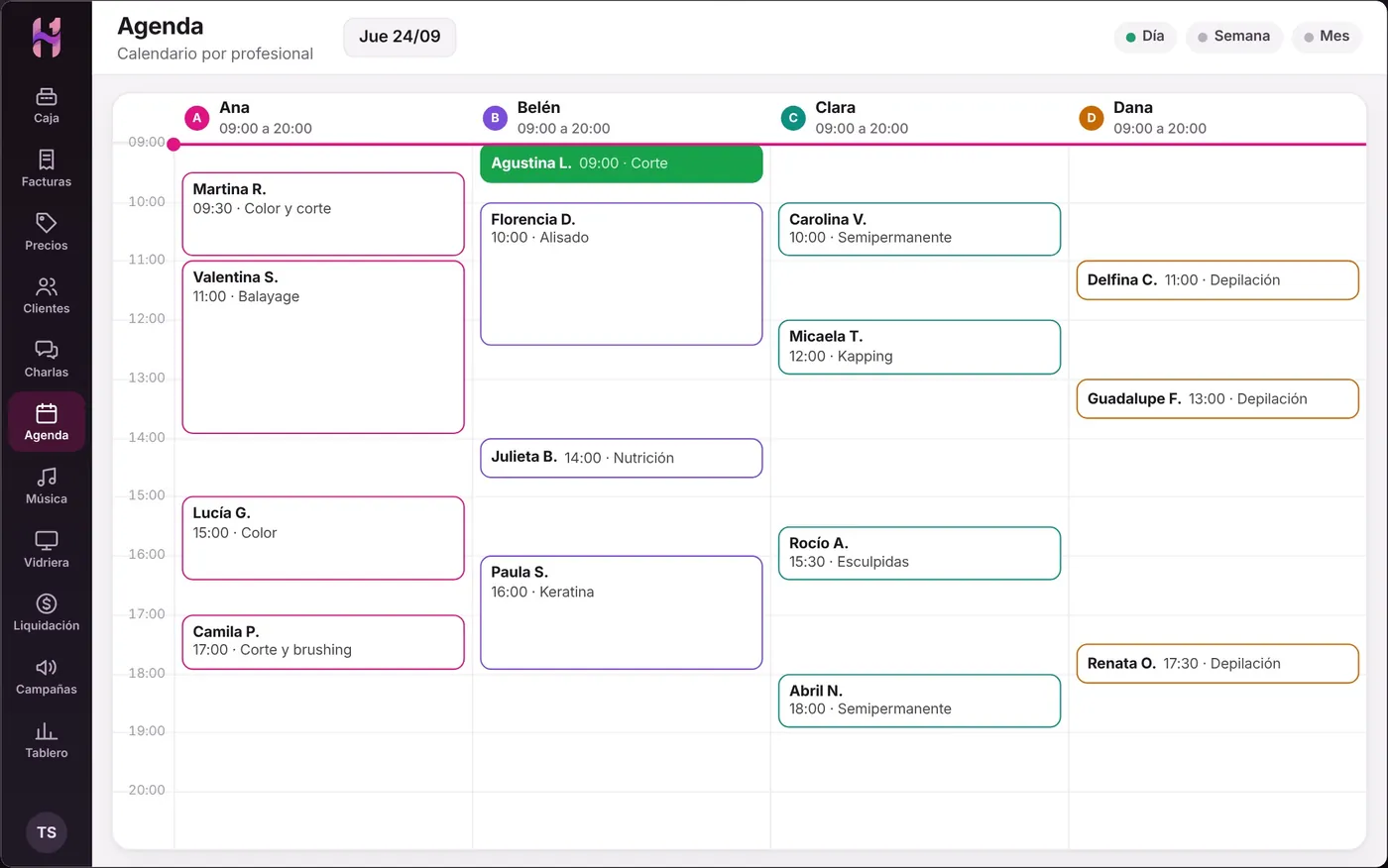Open Renata O. Depilación appointment

[1217, 664]
